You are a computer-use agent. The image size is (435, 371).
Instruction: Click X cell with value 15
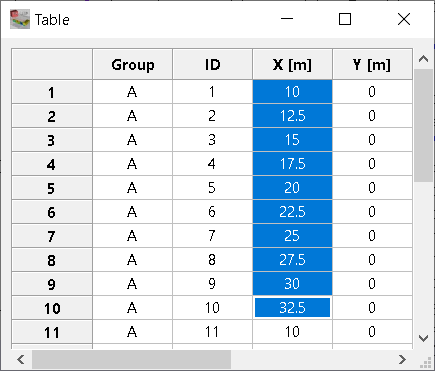point(292,140)
